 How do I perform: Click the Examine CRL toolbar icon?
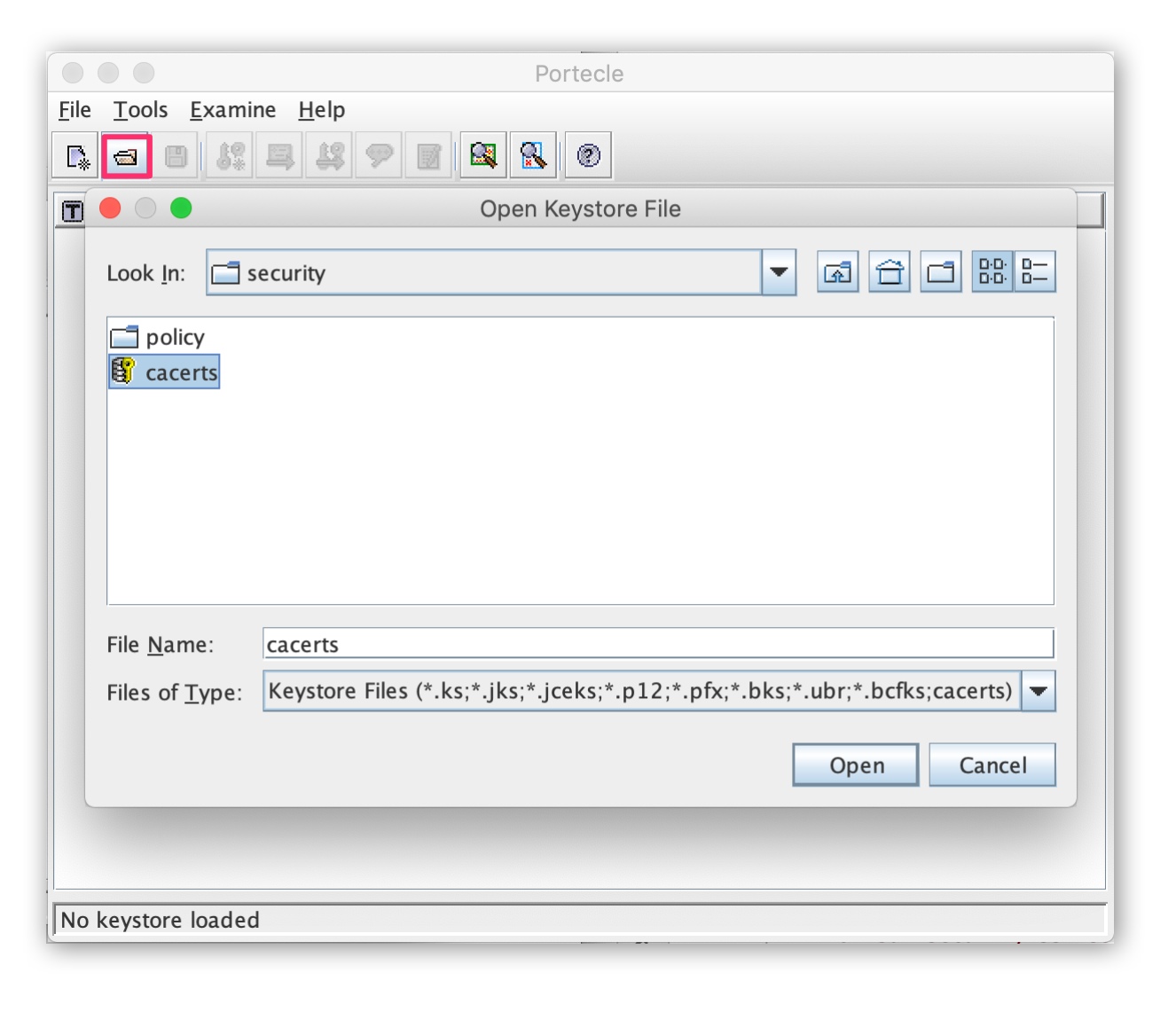(533, 157)
